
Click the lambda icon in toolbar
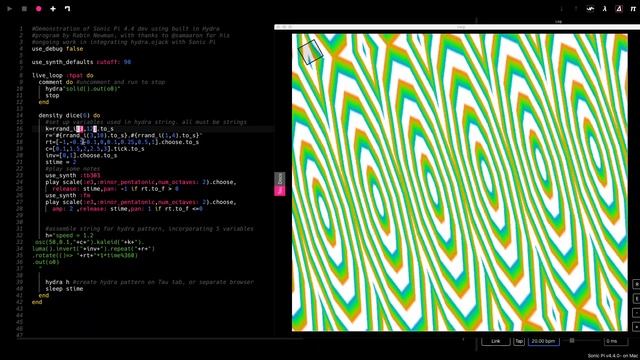[604, 9]
